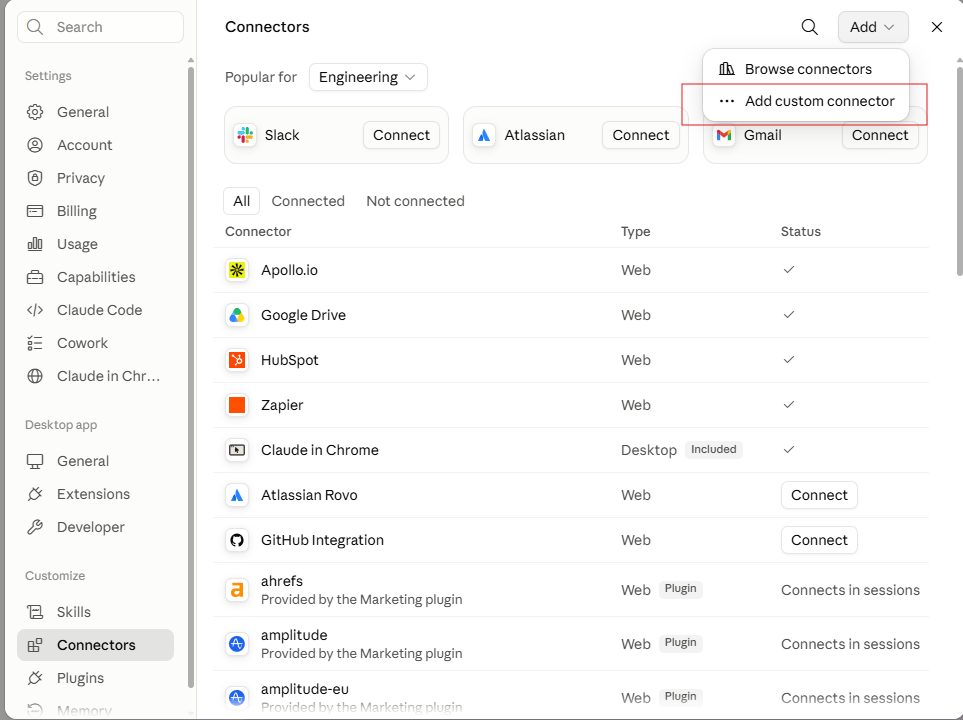Open Extensions in sidebar

(x=95, y=495)
